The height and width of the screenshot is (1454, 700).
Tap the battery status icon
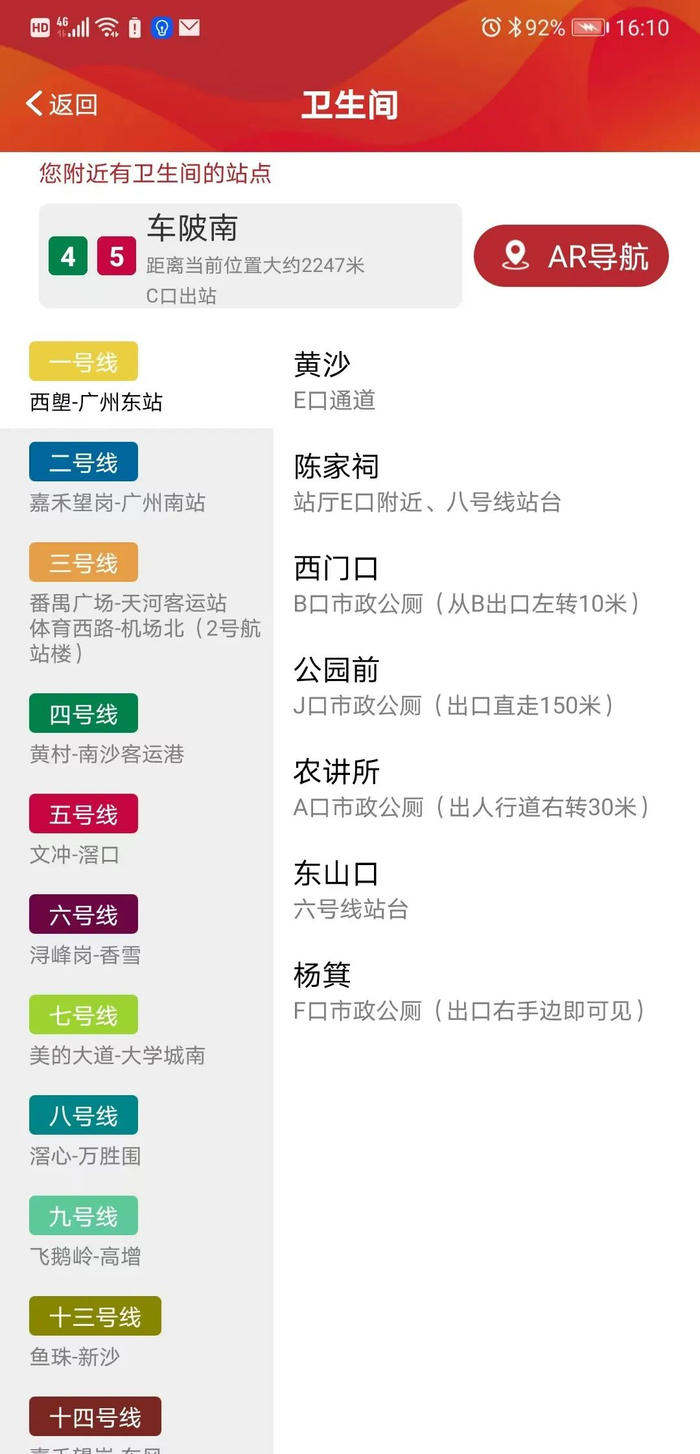point(590,27)
